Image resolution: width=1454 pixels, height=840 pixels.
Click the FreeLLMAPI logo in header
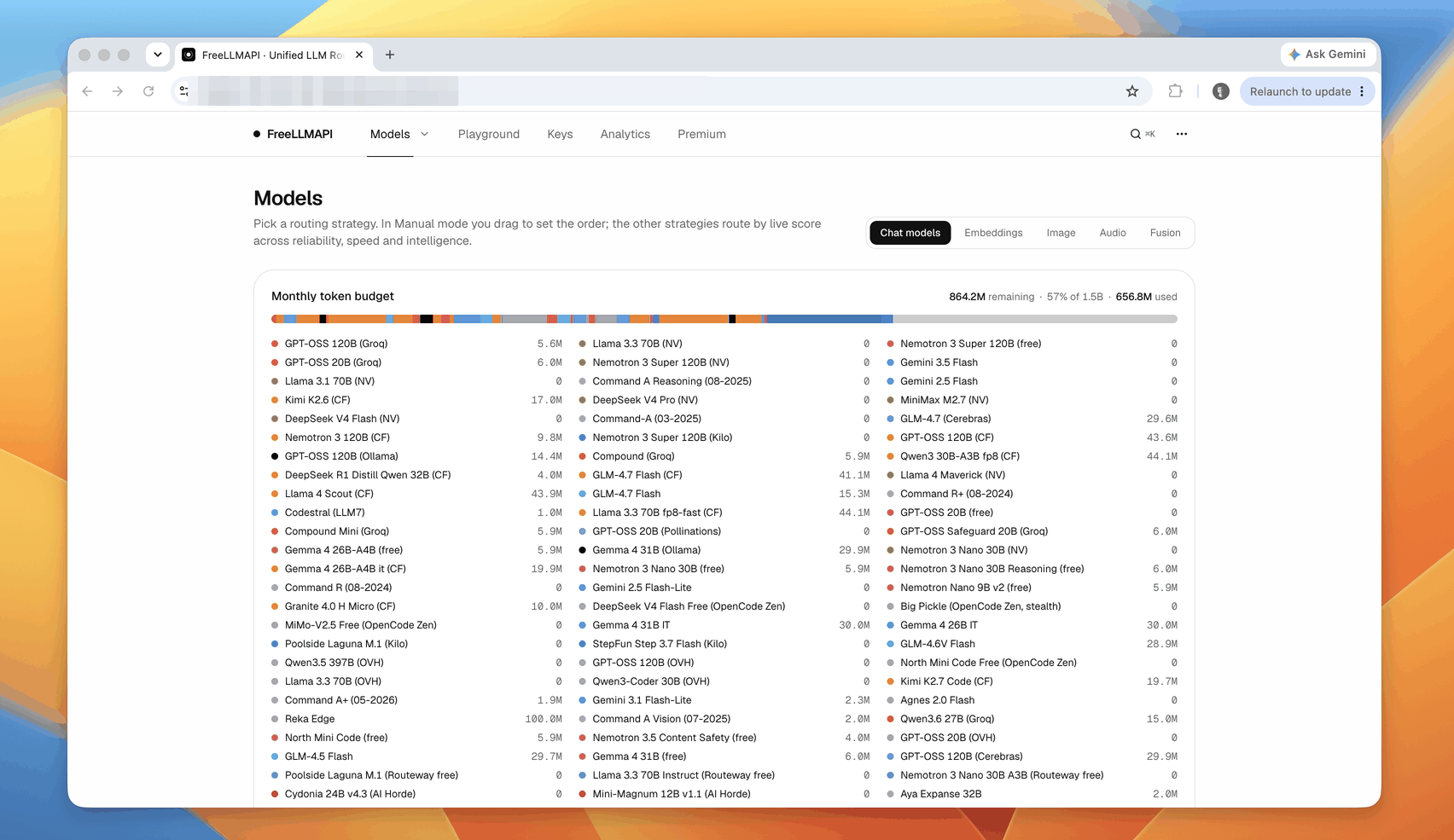[x=293, y=134]
